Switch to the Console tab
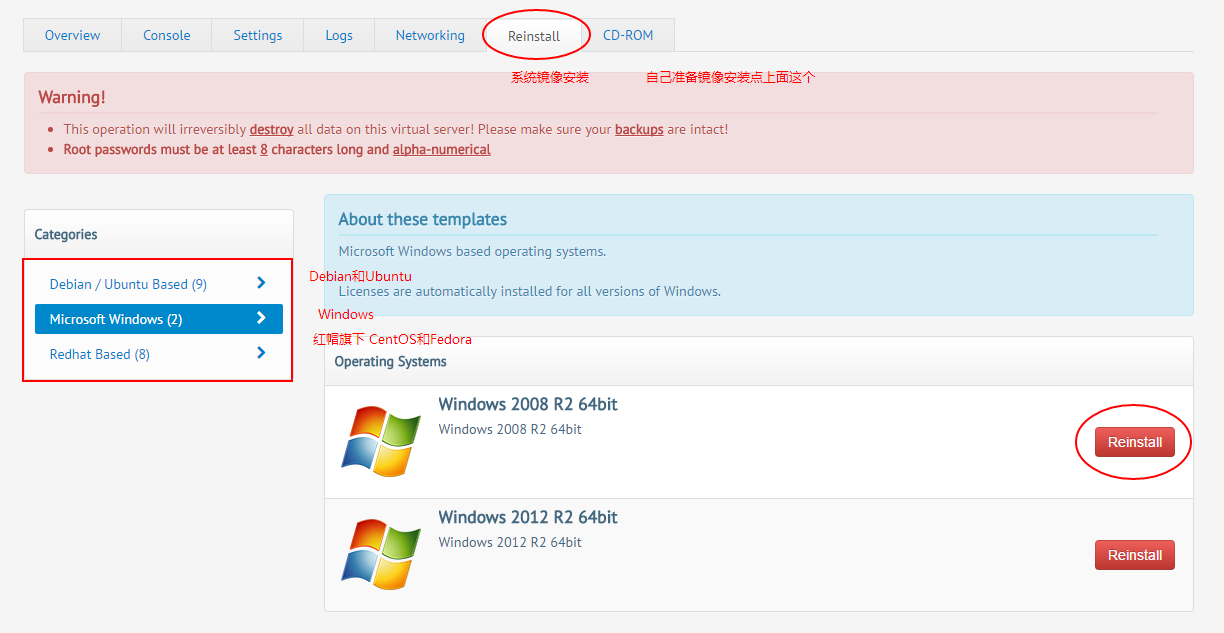The height and width of the screenshot is (633, 1224). point(166,35)
